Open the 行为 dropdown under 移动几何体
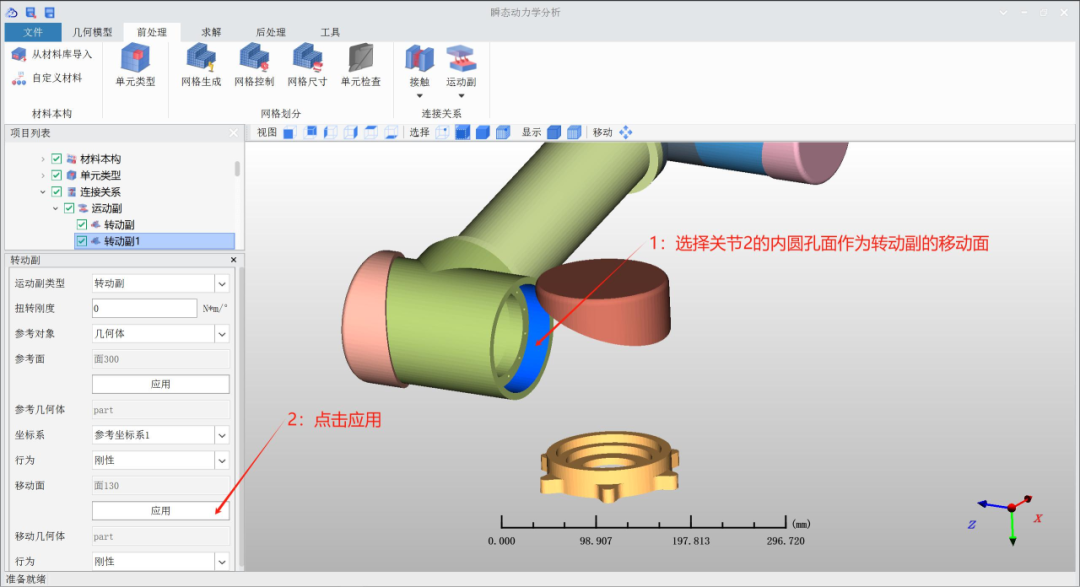Image resolution: width=1080 pixels, height=587 pixels. (222, 562)
